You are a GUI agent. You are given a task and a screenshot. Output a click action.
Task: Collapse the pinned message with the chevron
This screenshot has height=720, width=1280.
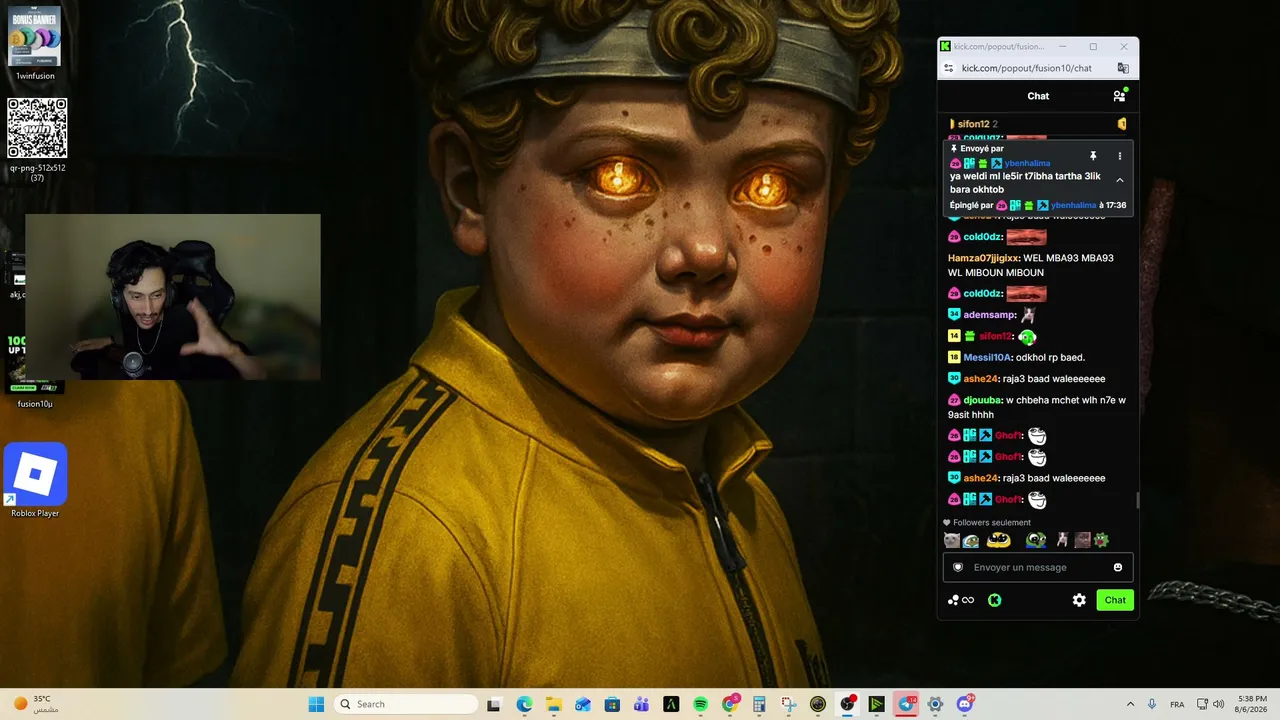[1119, 180]
